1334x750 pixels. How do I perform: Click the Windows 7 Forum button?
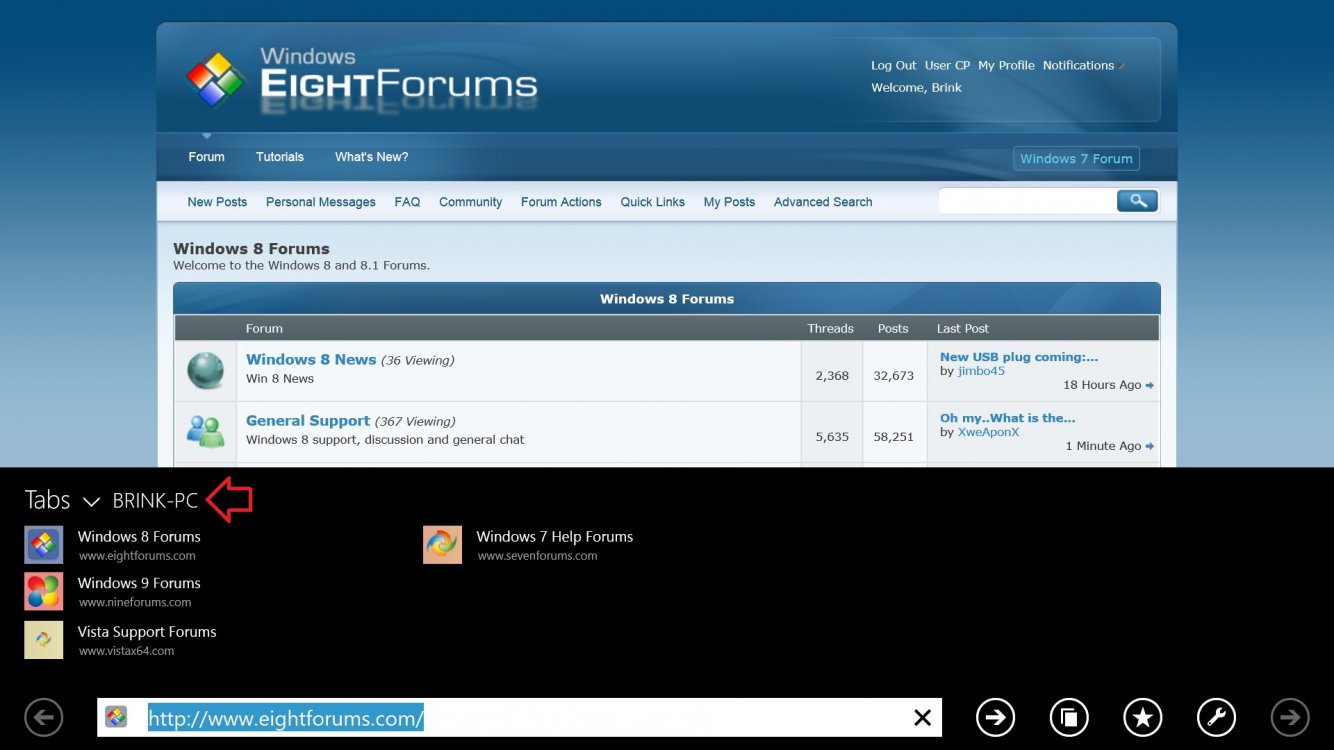click(1076, 159)
